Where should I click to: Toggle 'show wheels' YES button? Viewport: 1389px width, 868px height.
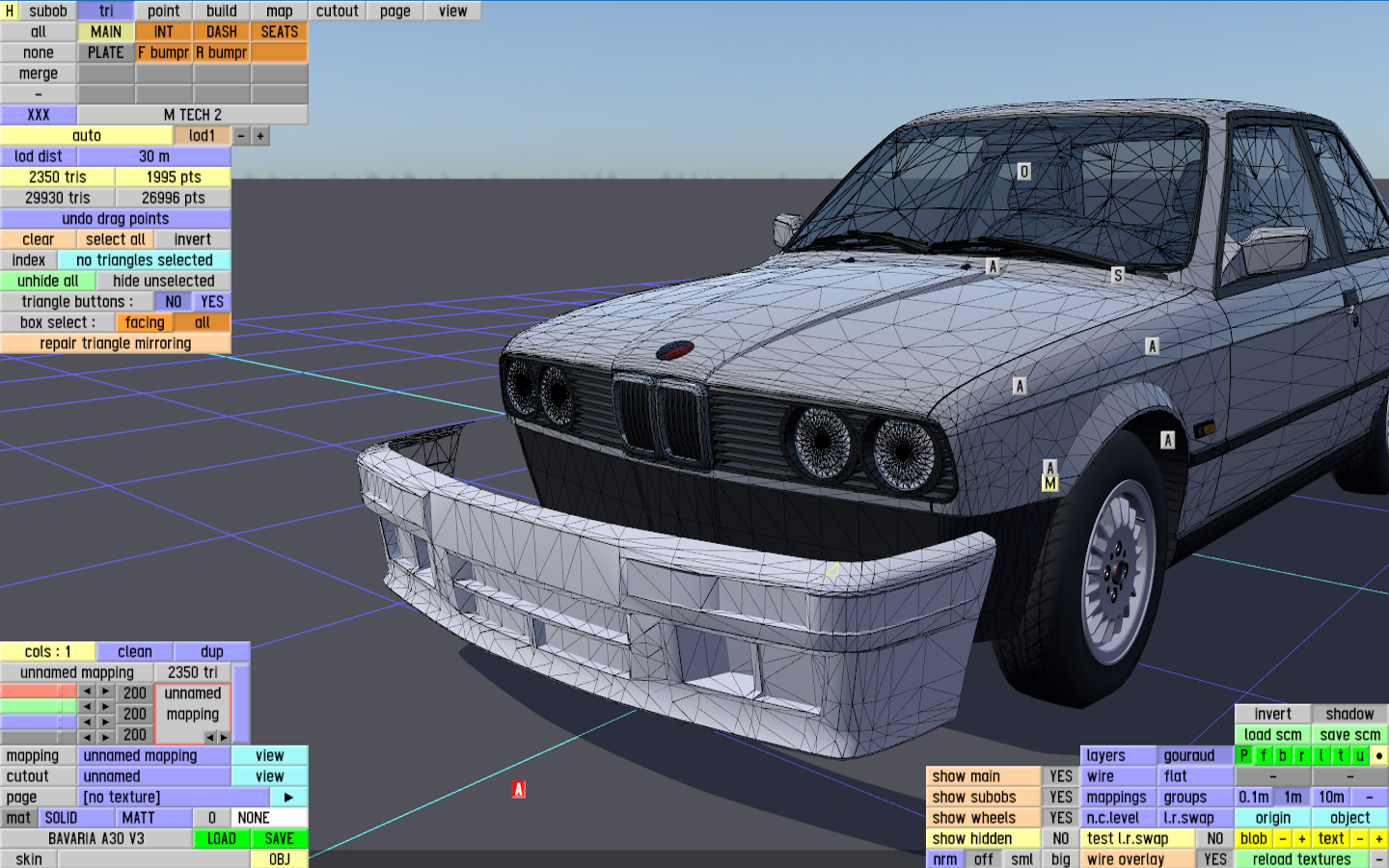pos(1061,818)
